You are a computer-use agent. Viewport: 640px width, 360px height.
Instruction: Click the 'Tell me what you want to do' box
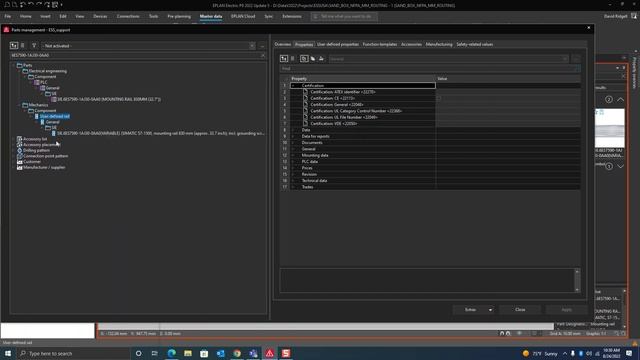pyautogui.click(x=344, y=16)
